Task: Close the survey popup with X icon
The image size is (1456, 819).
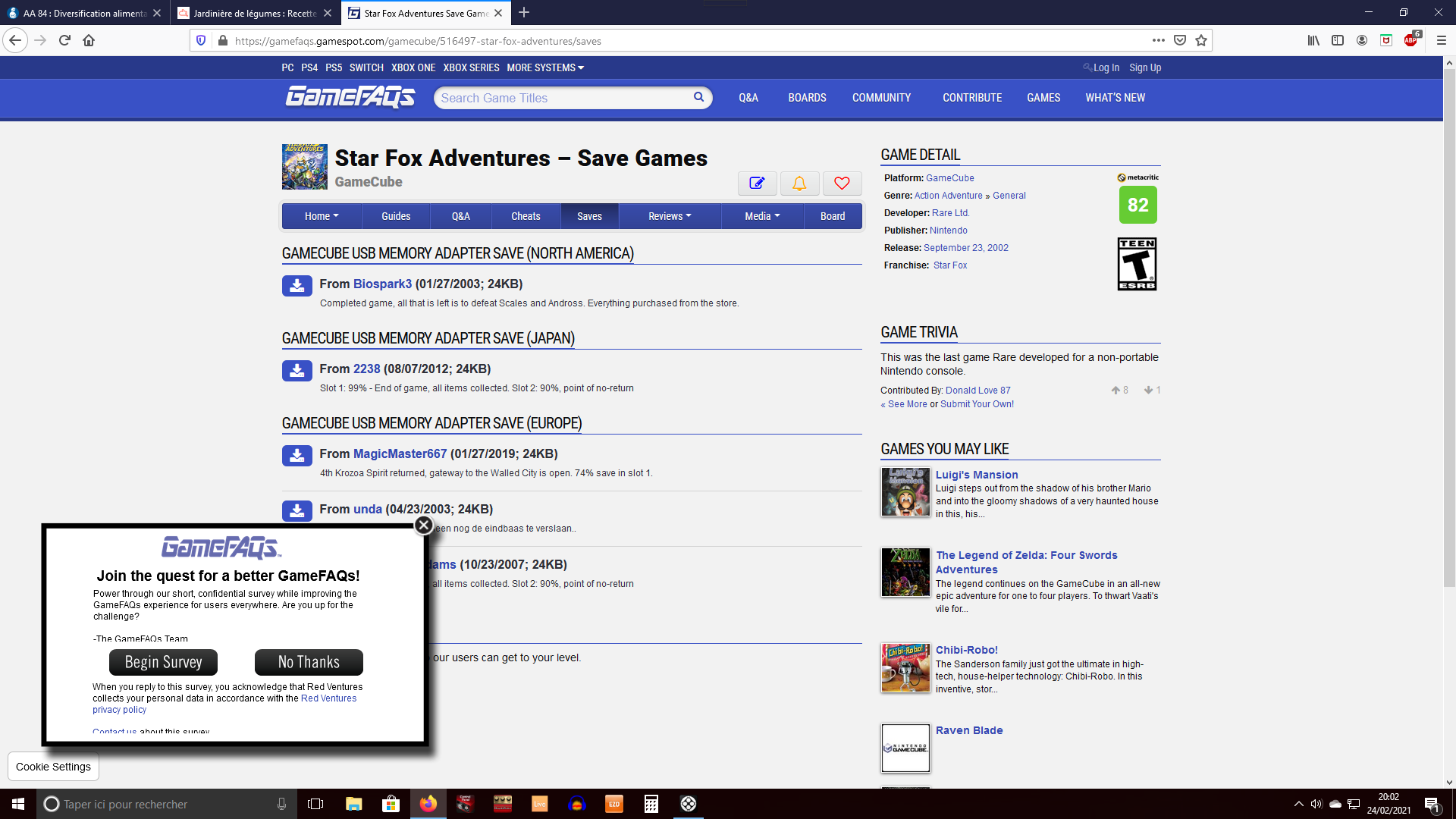Action: coord(423,525)
